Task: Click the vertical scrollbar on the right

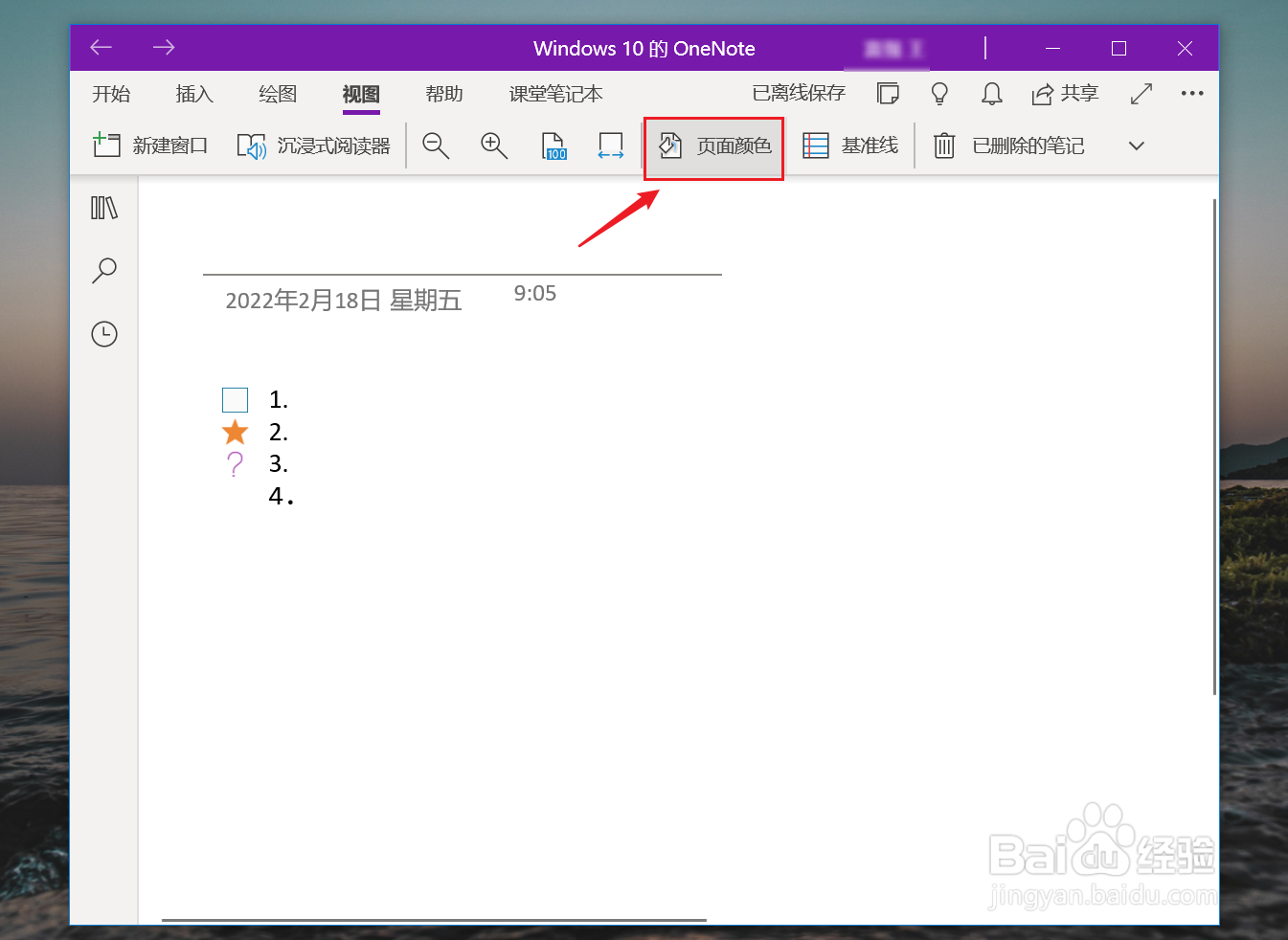Action: coord(1214,447)
